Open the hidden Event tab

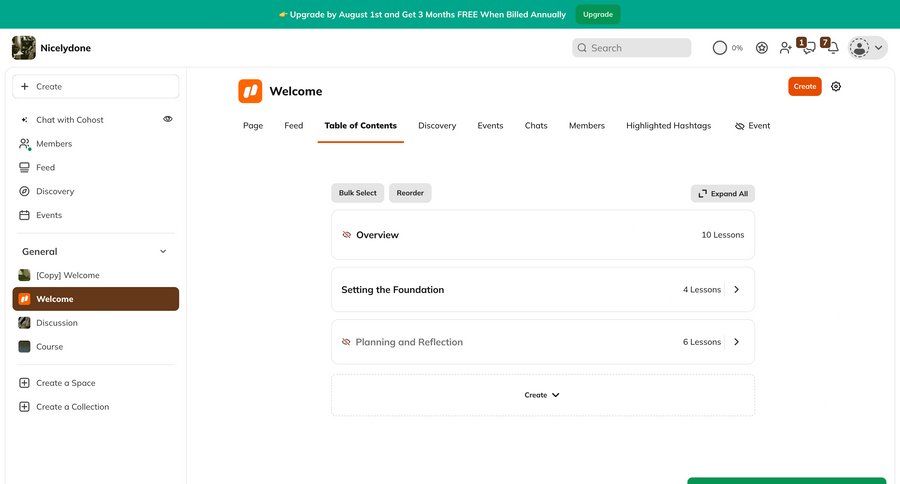coord(752,126)
